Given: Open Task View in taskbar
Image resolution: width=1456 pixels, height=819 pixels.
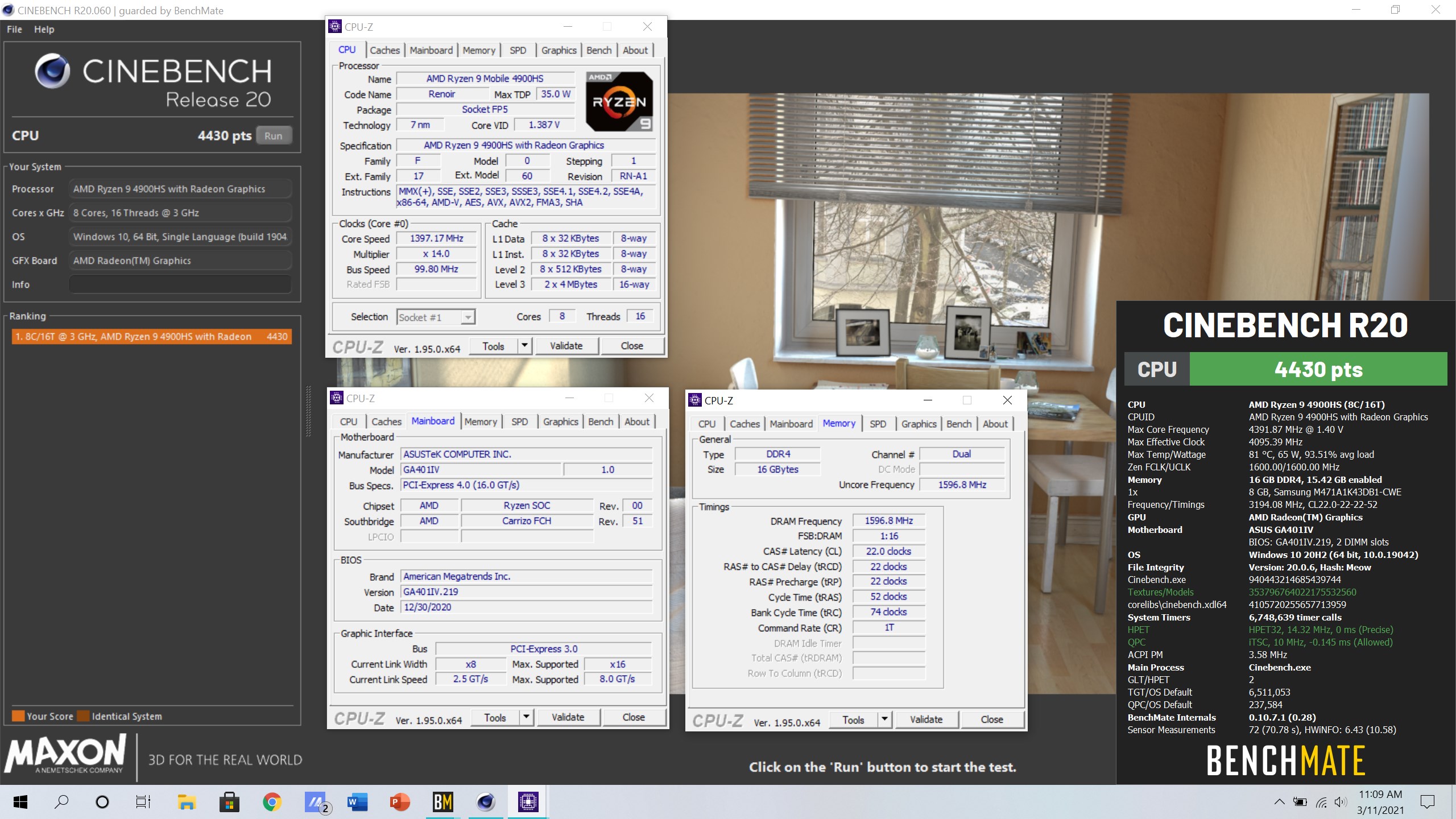Looking at the screenshot, I should [x=143, y=802].
